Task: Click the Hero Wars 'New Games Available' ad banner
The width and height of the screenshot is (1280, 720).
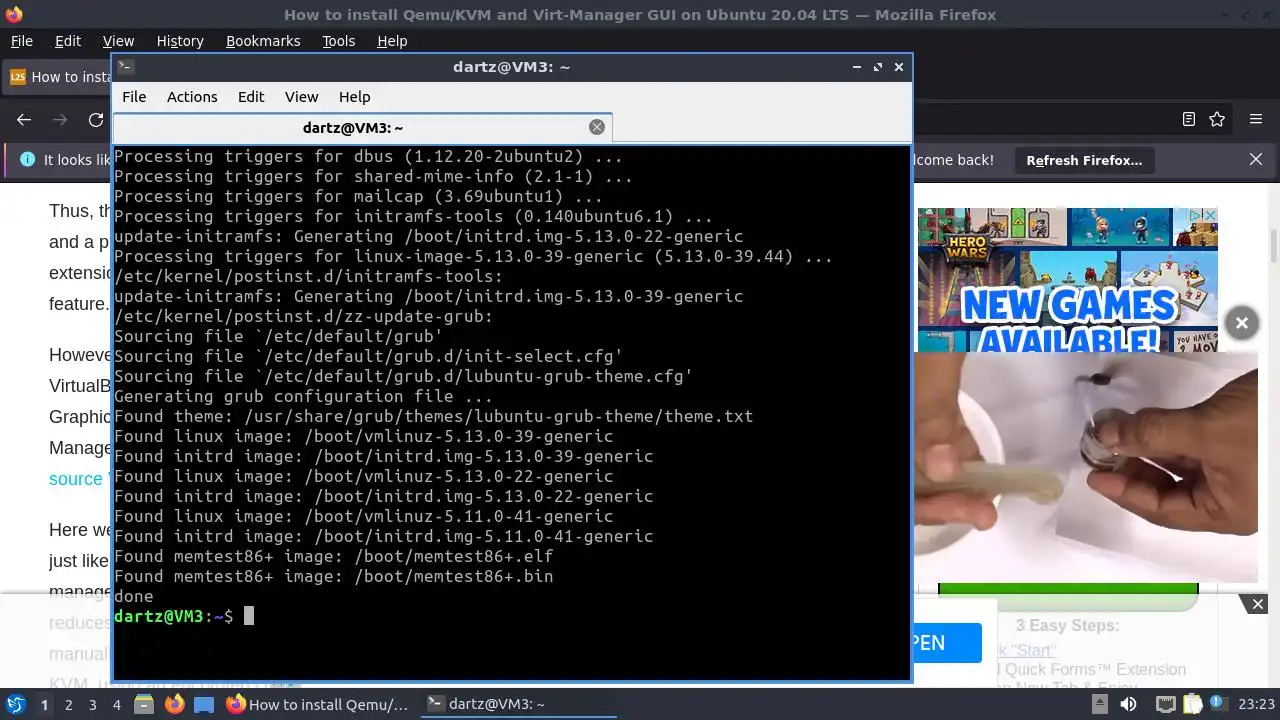Action: [x=1067, y=280]
